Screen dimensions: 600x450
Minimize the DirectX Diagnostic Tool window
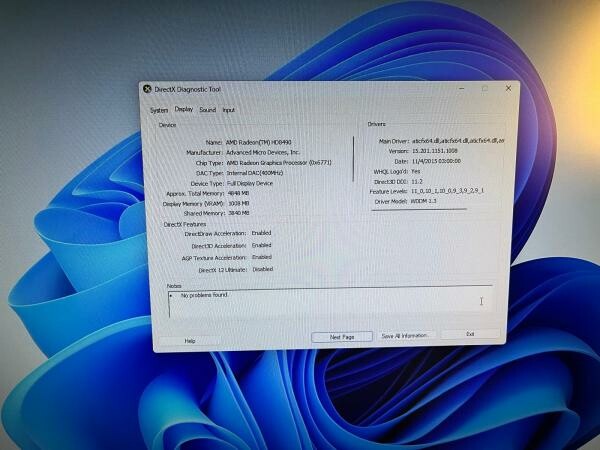pyautogui.click(x=462, y=88)
